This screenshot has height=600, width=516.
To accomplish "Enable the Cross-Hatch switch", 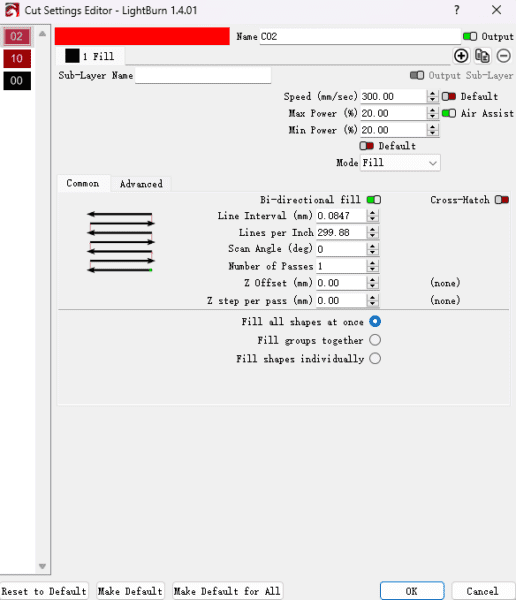I will pyautogui.click(x=501, y=200).
